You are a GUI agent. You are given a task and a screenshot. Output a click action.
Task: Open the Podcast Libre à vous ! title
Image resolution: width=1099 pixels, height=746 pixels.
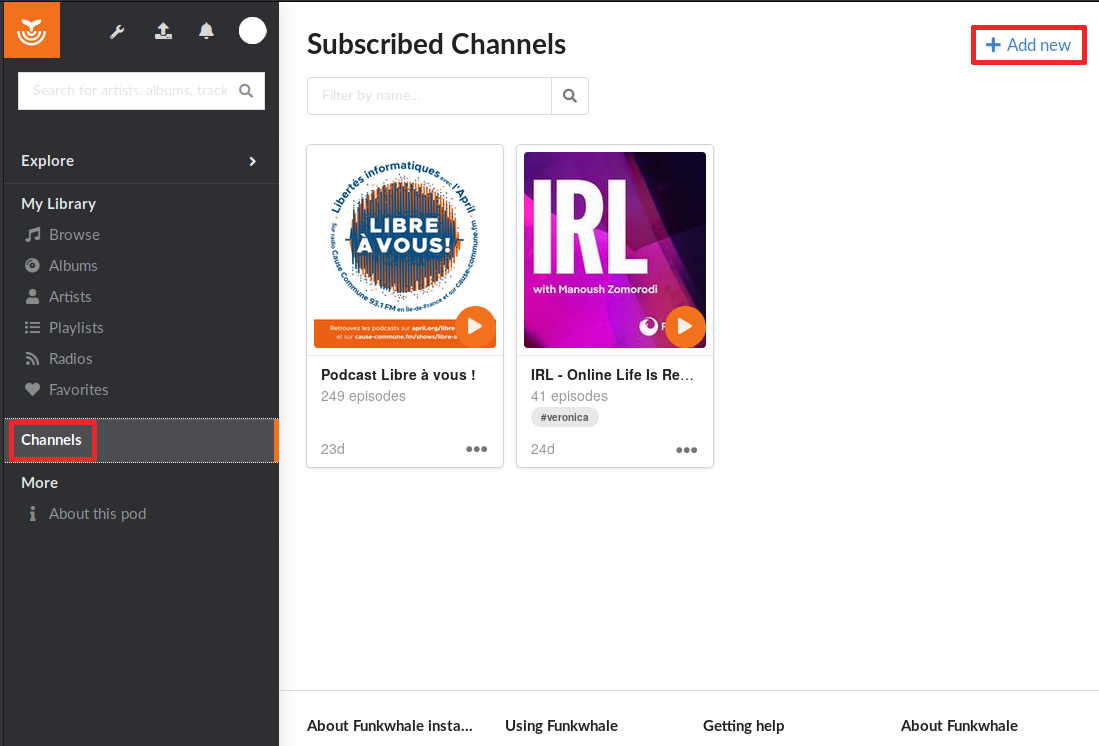pos(398,375)
